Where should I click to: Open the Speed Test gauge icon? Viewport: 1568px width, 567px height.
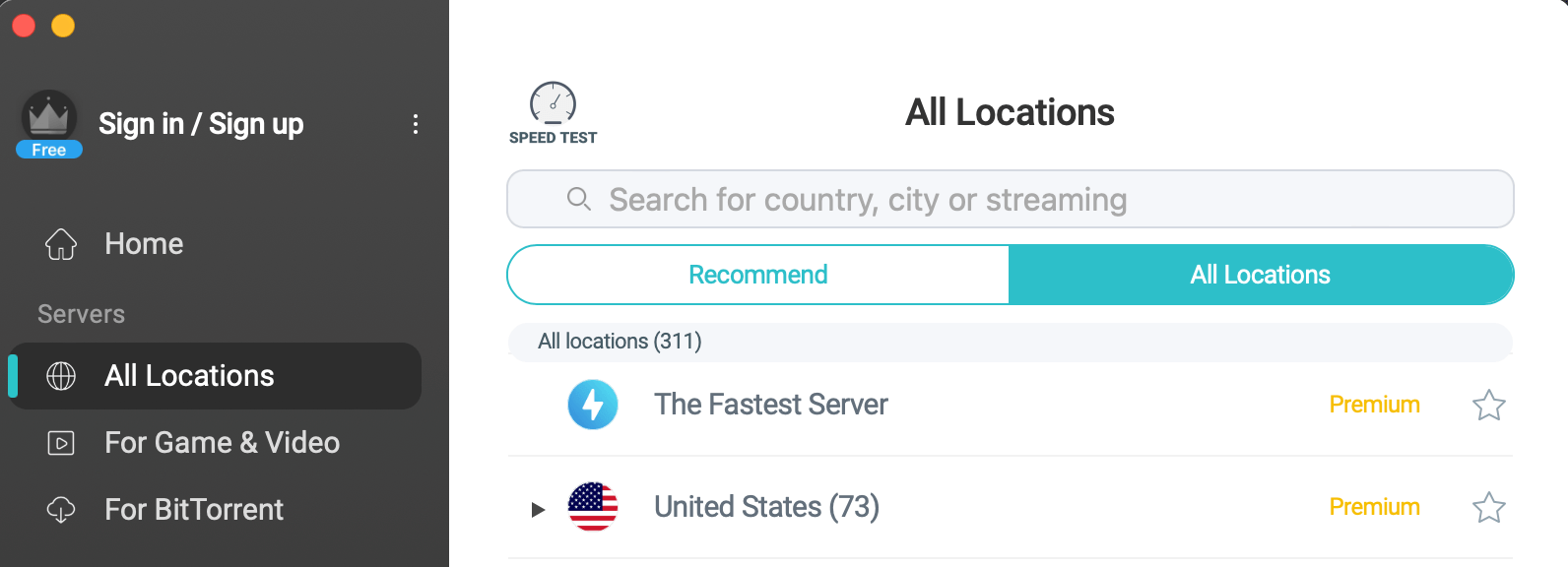coord(553,103)
